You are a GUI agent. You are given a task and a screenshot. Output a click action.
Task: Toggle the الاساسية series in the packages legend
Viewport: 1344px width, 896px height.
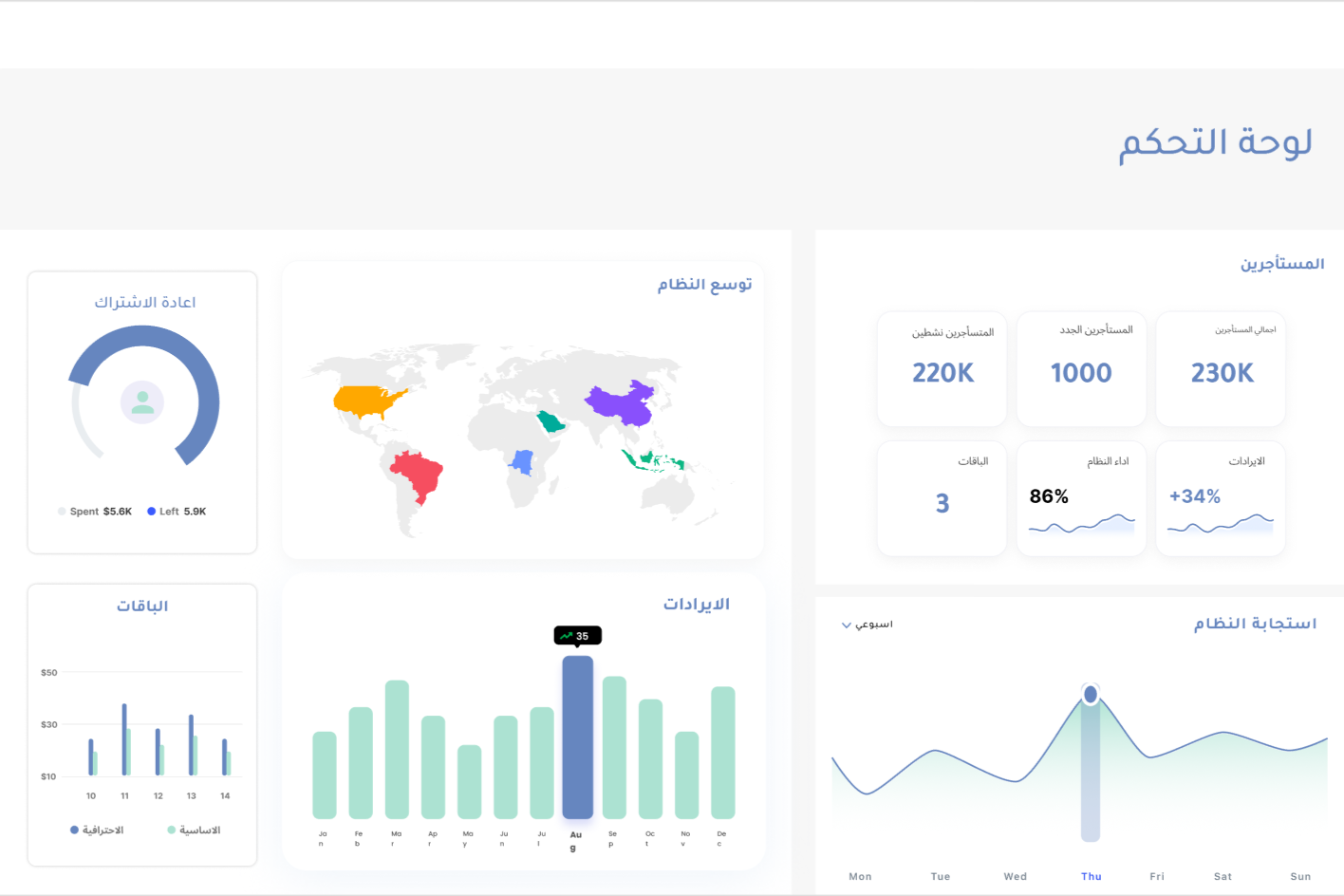point(194,831)
